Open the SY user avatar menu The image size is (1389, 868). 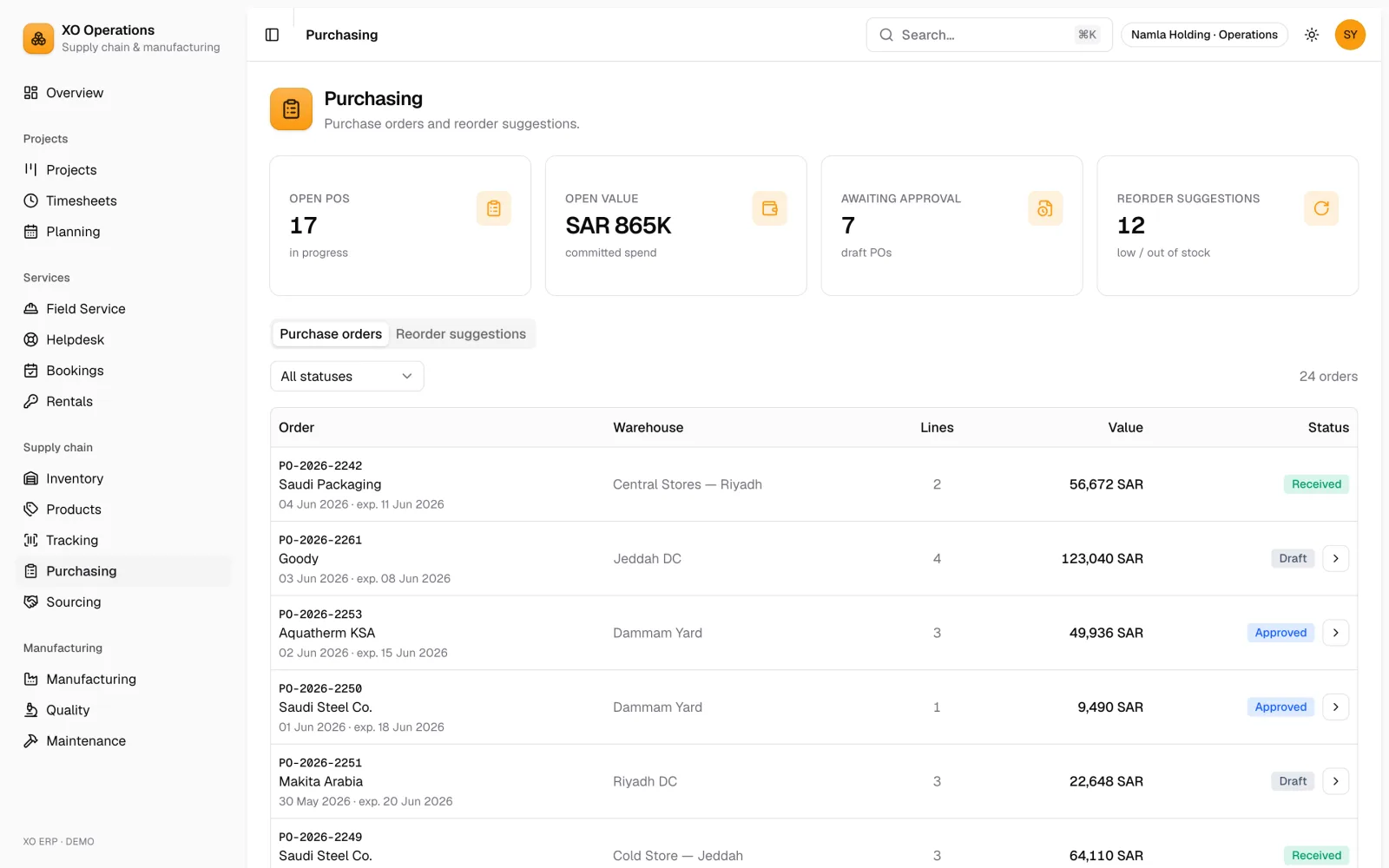point(1350,35)
